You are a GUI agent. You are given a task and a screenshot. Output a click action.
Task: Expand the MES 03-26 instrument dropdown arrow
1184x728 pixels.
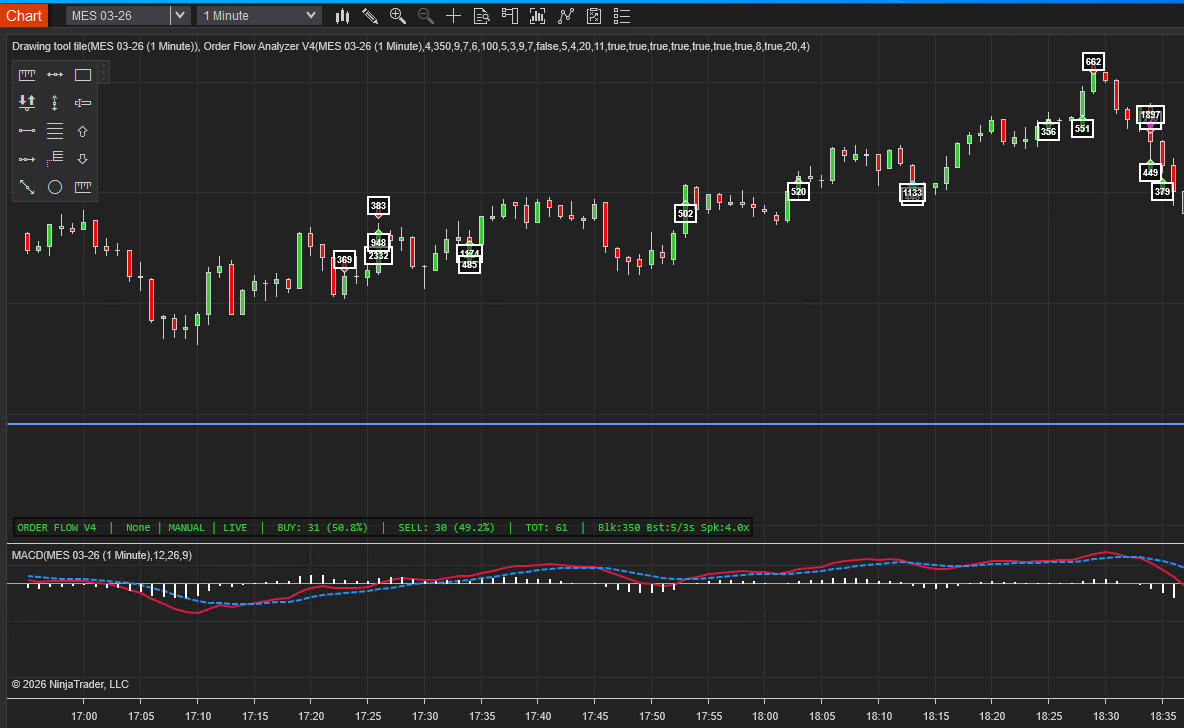coord(179,15)
